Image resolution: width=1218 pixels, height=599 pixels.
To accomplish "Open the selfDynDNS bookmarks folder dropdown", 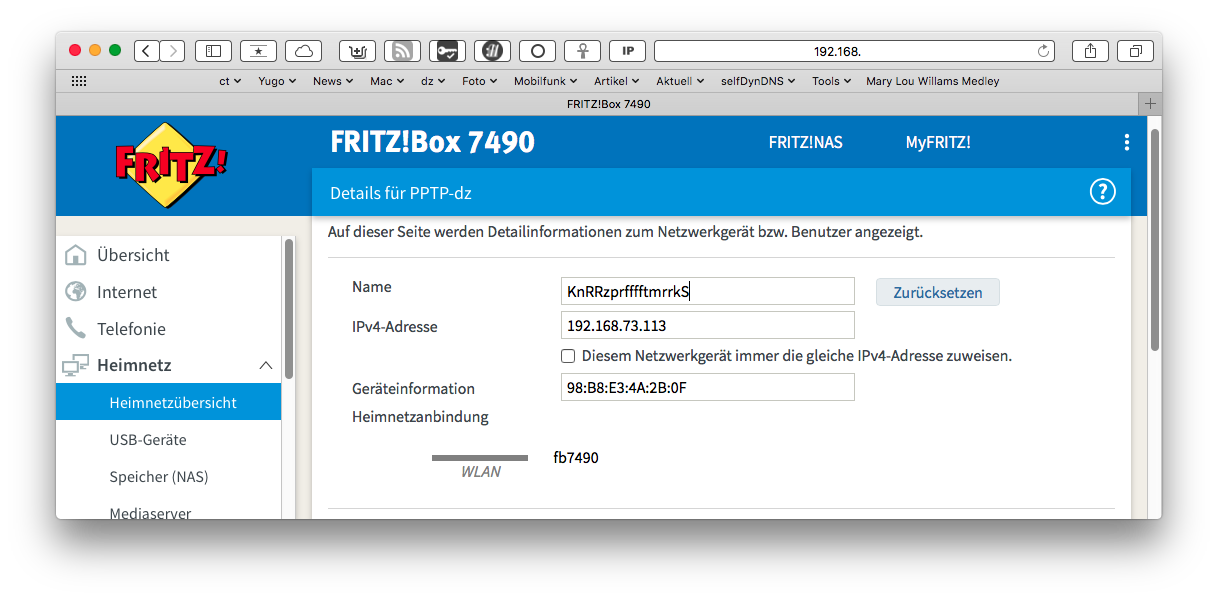I will click(x=759, y=81).
